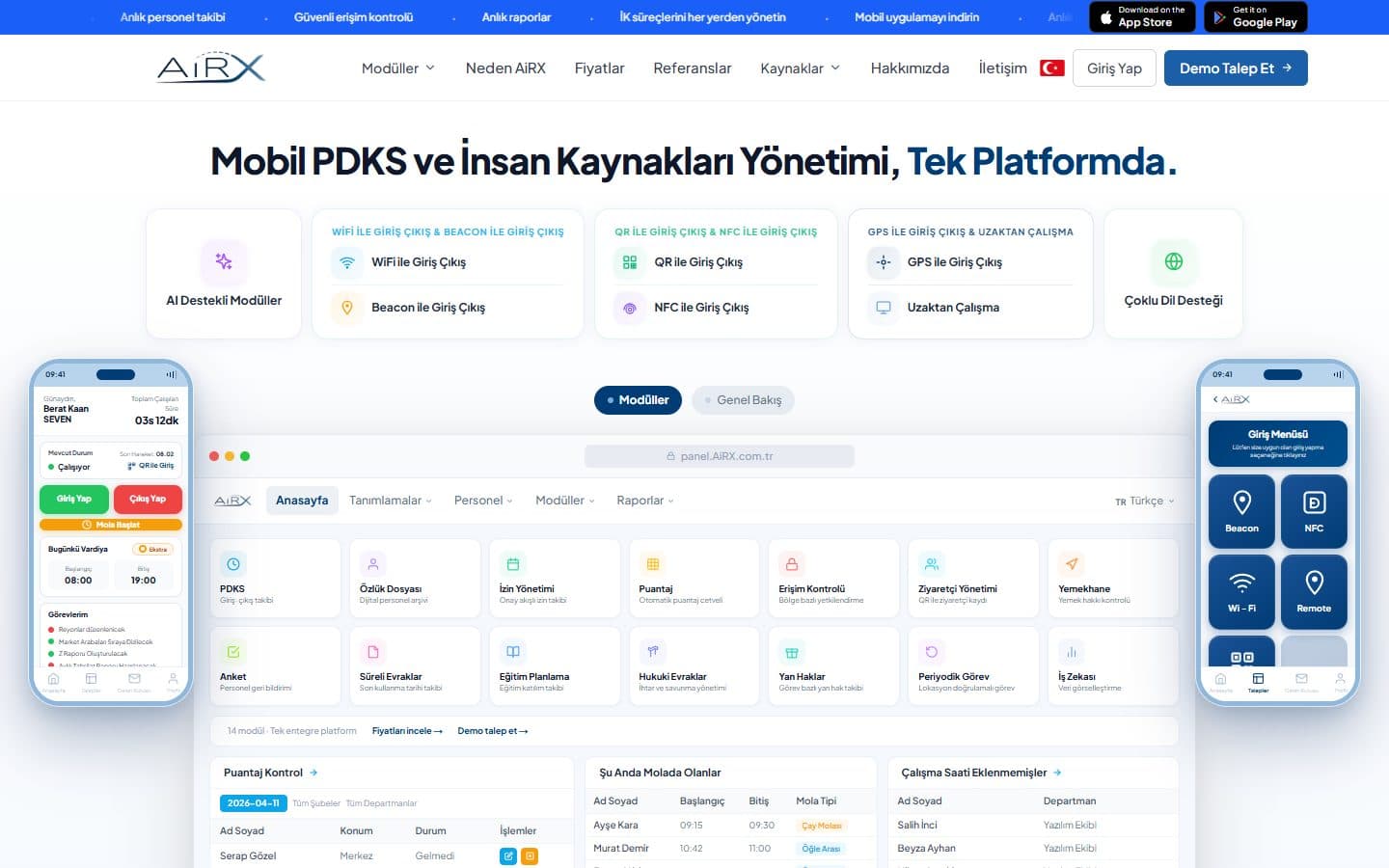This screenshot has width=1389, height=868.
Task: Switch to the Genel Bakış pill toggle
Action: coord(743,400)
